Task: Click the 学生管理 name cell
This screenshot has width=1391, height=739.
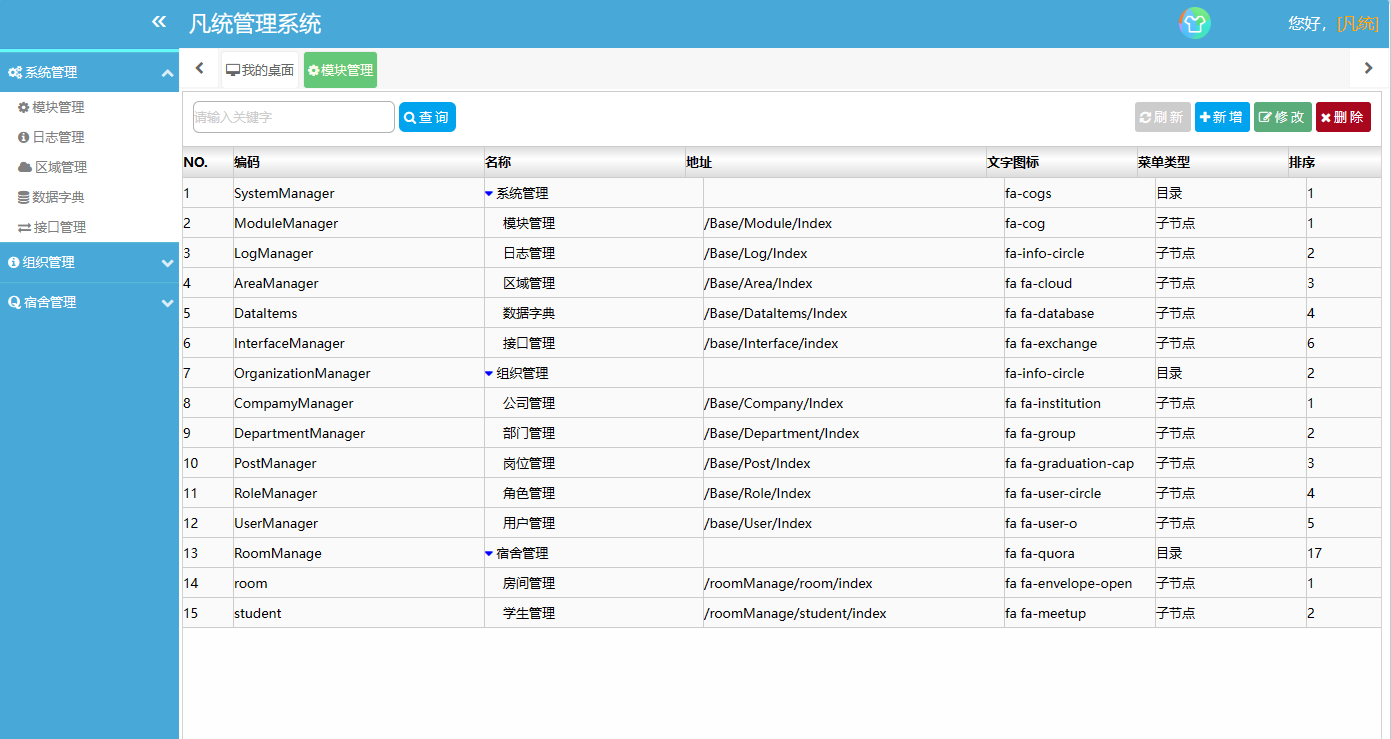Action: [594, 613]
